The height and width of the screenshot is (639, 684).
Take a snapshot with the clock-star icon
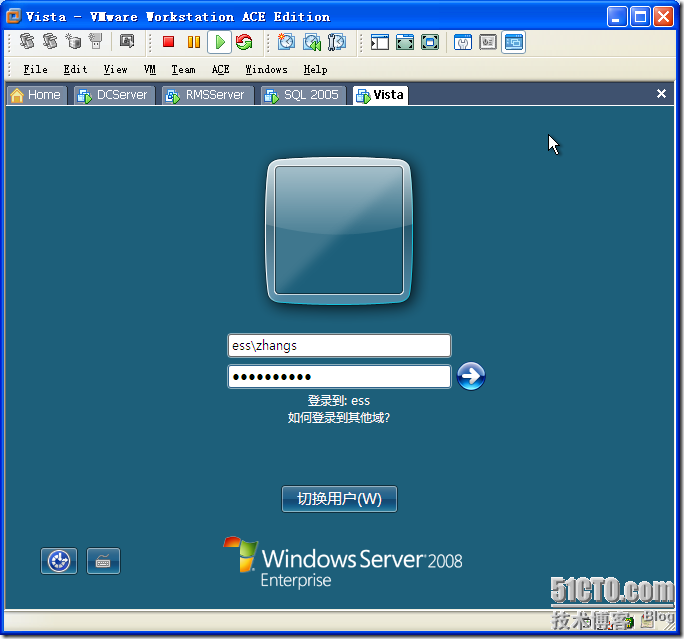(286, 42)
